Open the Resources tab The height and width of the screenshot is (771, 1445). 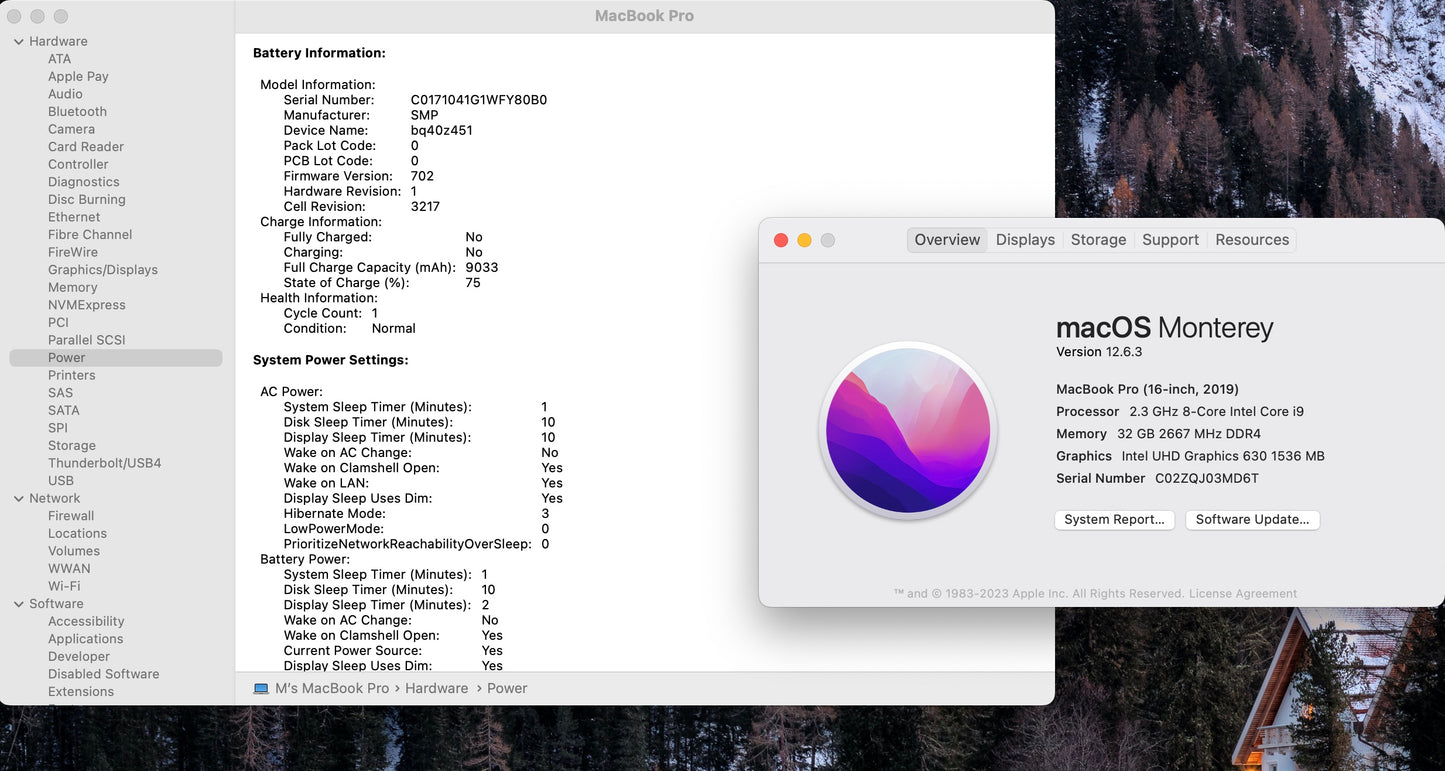coord(1252,240)
